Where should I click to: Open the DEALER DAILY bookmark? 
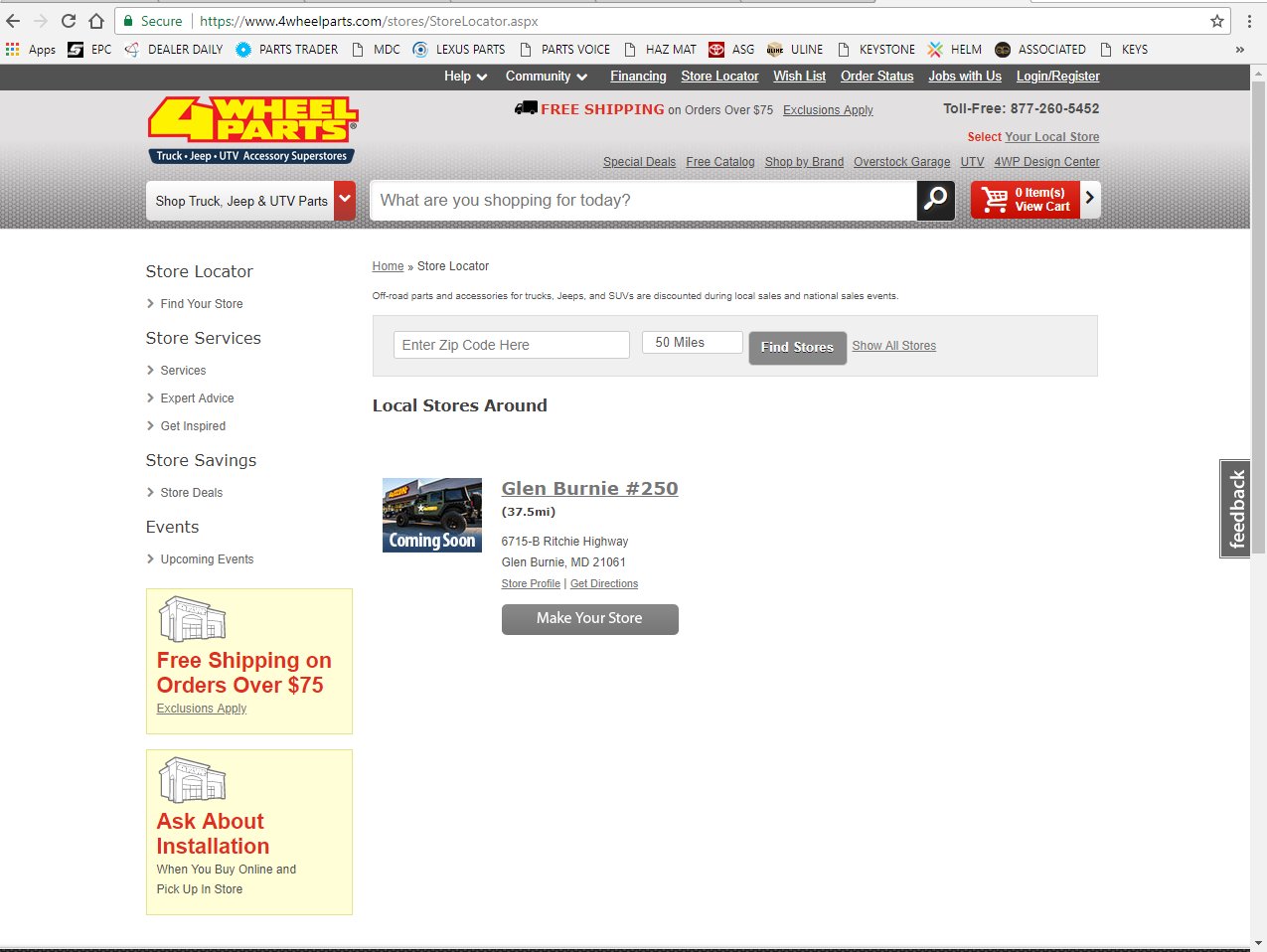click(174, 49)
